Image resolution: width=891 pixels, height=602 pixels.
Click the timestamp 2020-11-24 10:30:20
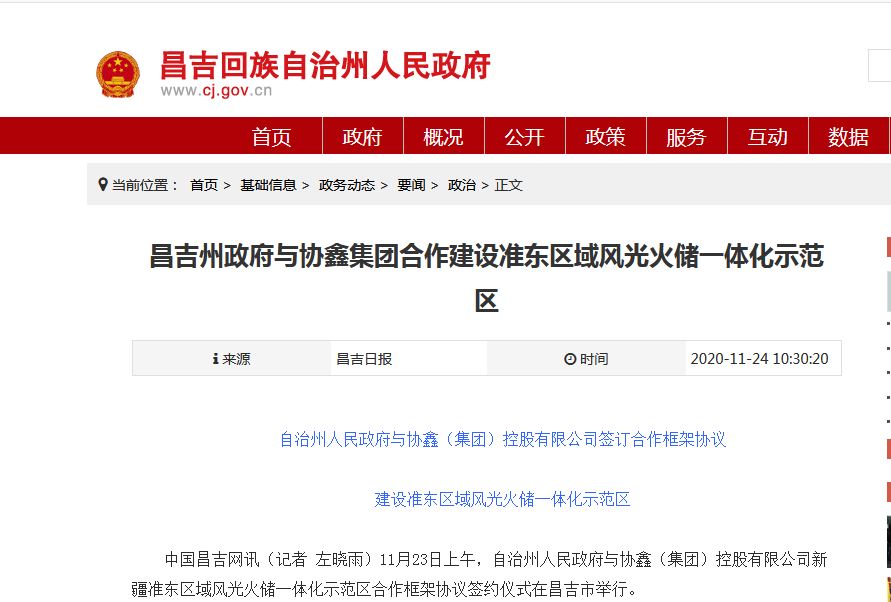759,359
